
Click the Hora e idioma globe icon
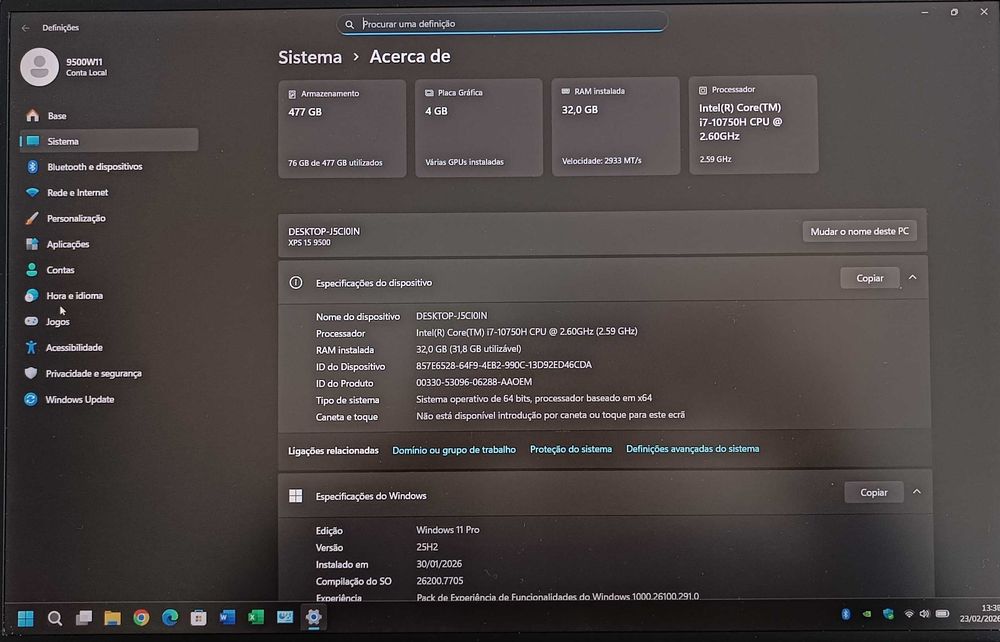pos(31,295)
